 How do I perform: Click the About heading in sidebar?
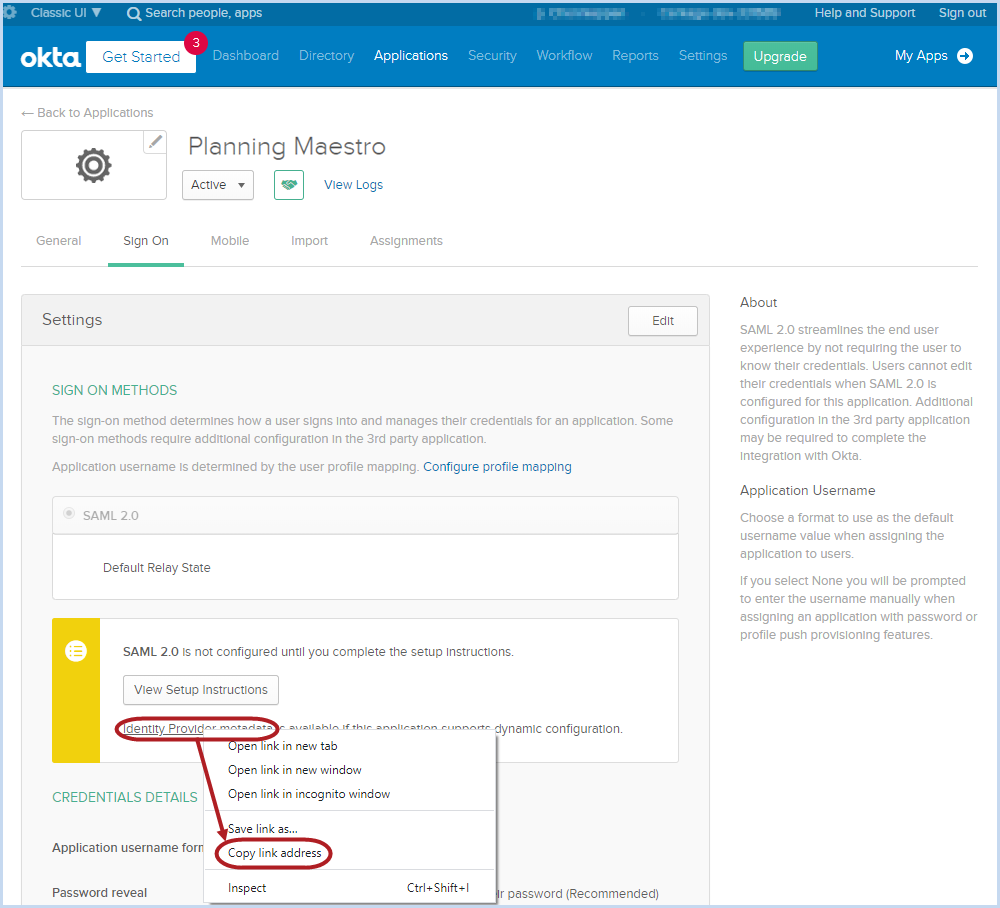758,303
